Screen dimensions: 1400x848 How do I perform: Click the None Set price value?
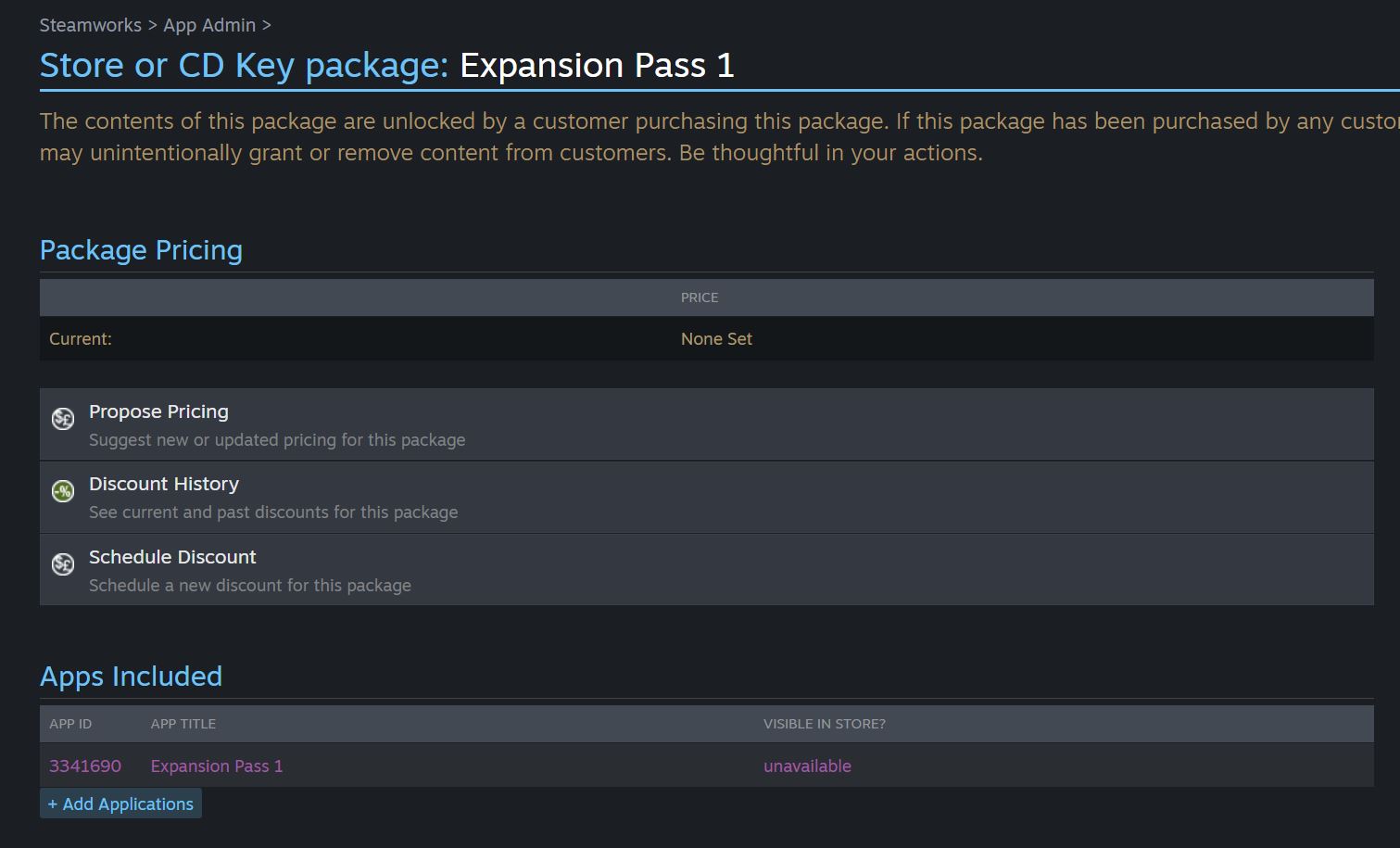coord(715,338)
